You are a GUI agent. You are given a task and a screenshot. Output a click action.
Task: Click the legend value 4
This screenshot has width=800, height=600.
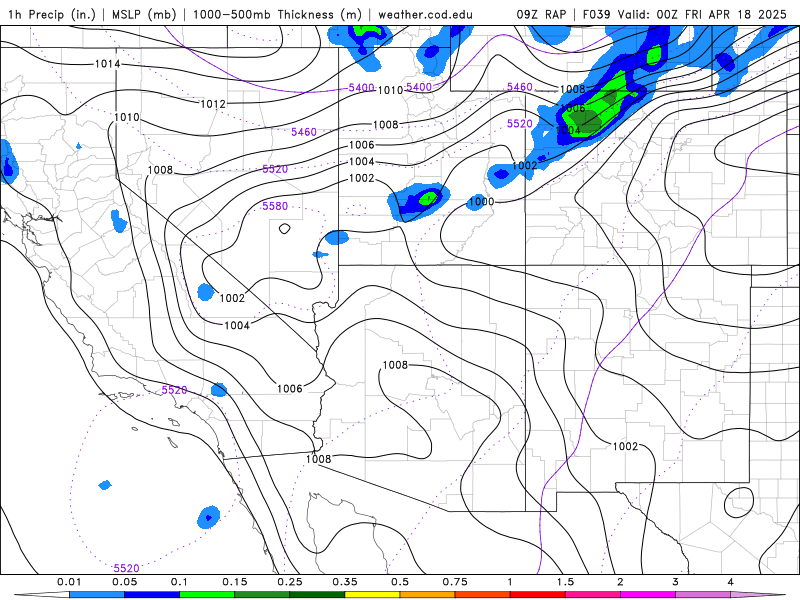tap(731, 582)
